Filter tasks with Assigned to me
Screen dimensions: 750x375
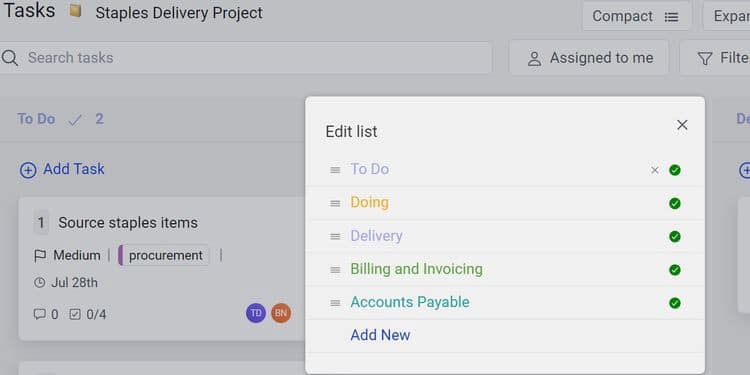tap(589, 58)
